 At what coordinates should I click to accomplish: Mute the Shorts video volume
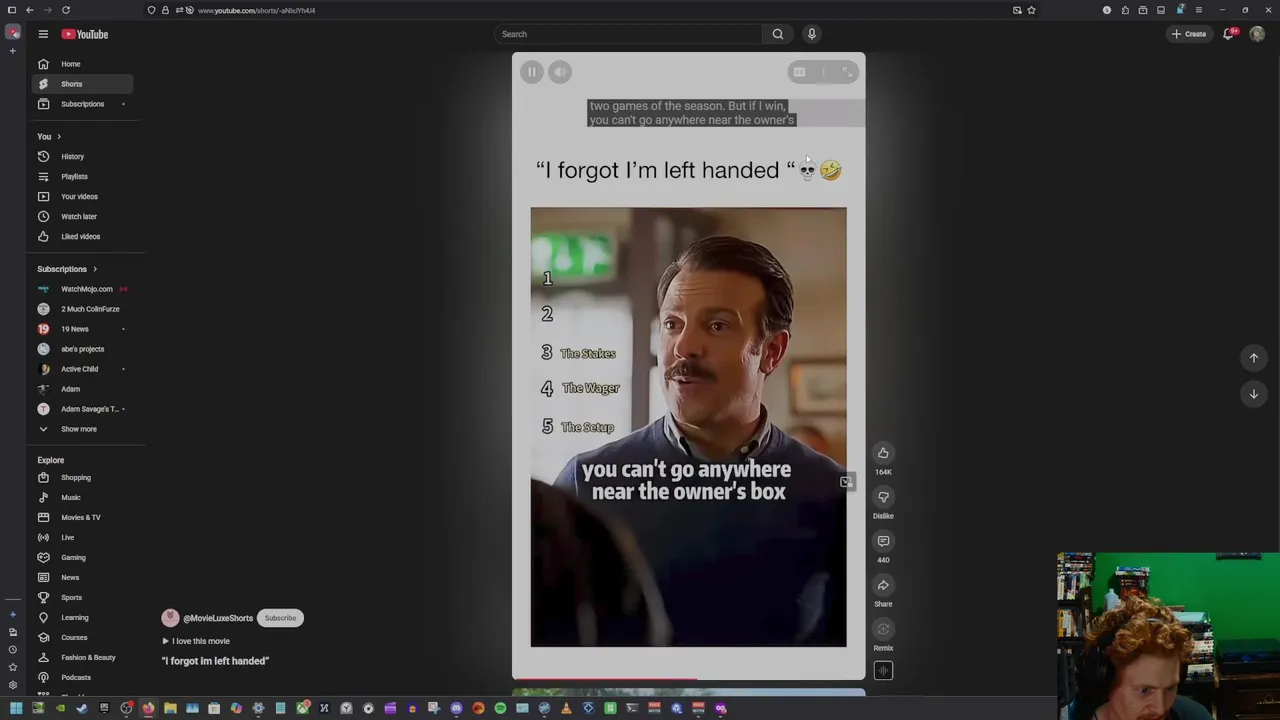coord(560,72)
